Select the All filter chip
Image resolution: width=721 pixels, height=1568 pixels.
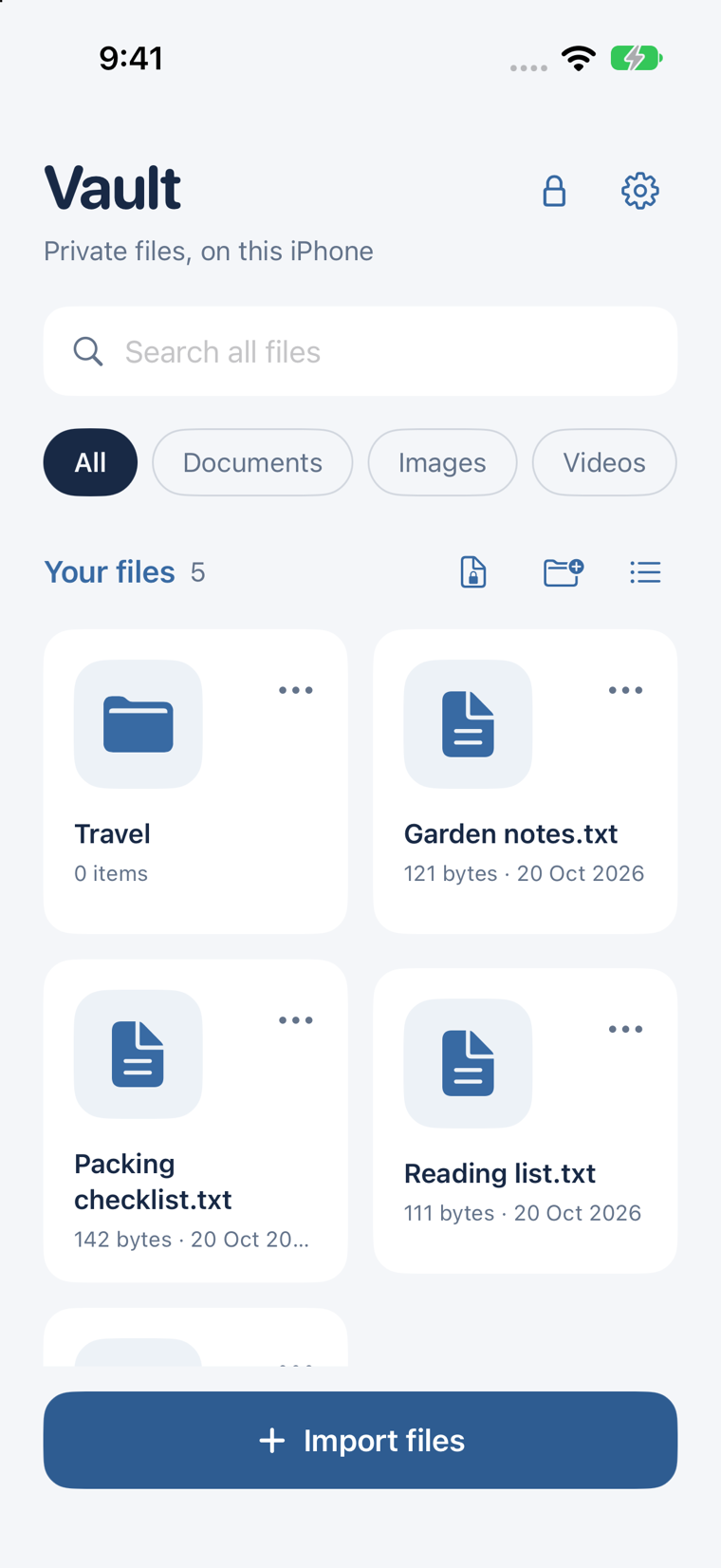pos(90,462)
